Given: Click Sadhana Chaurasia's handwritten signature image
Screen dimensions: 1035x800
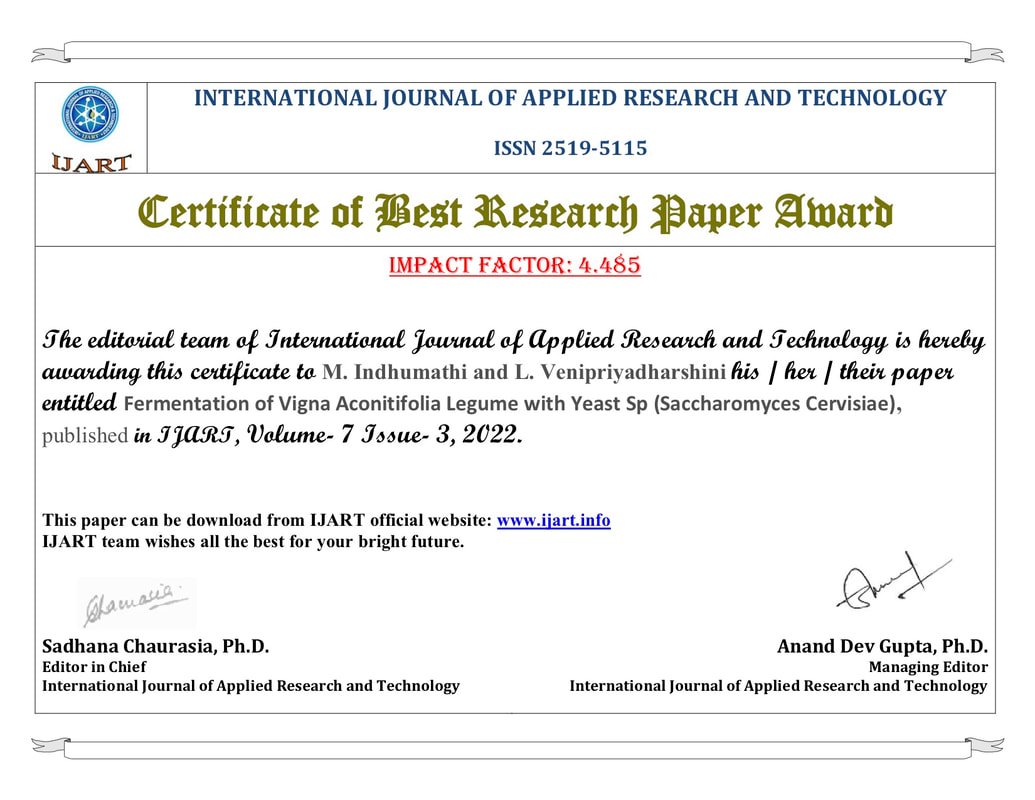Looking at the screenshot, I should tap(137, 604).
